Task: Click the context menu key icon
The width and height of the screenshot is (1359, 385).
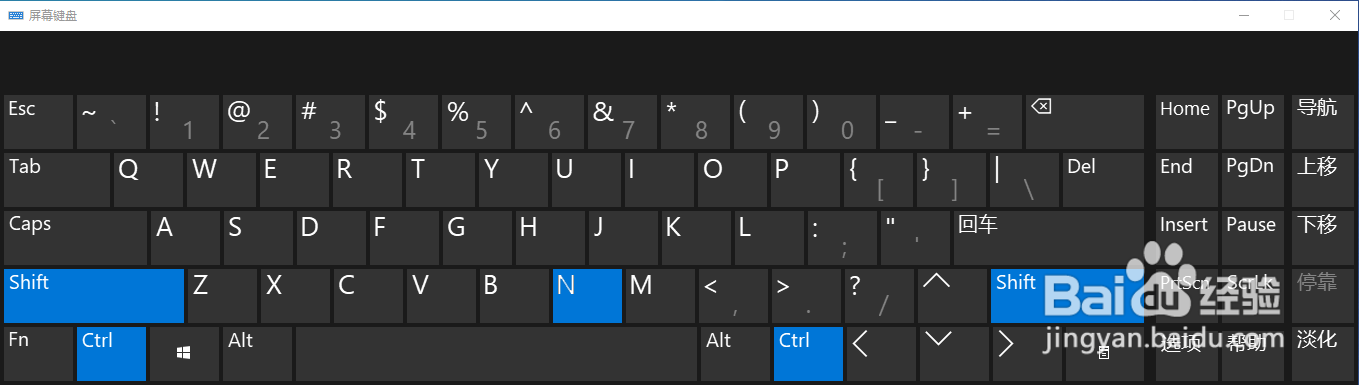Action: click(x=1104, y=353)
